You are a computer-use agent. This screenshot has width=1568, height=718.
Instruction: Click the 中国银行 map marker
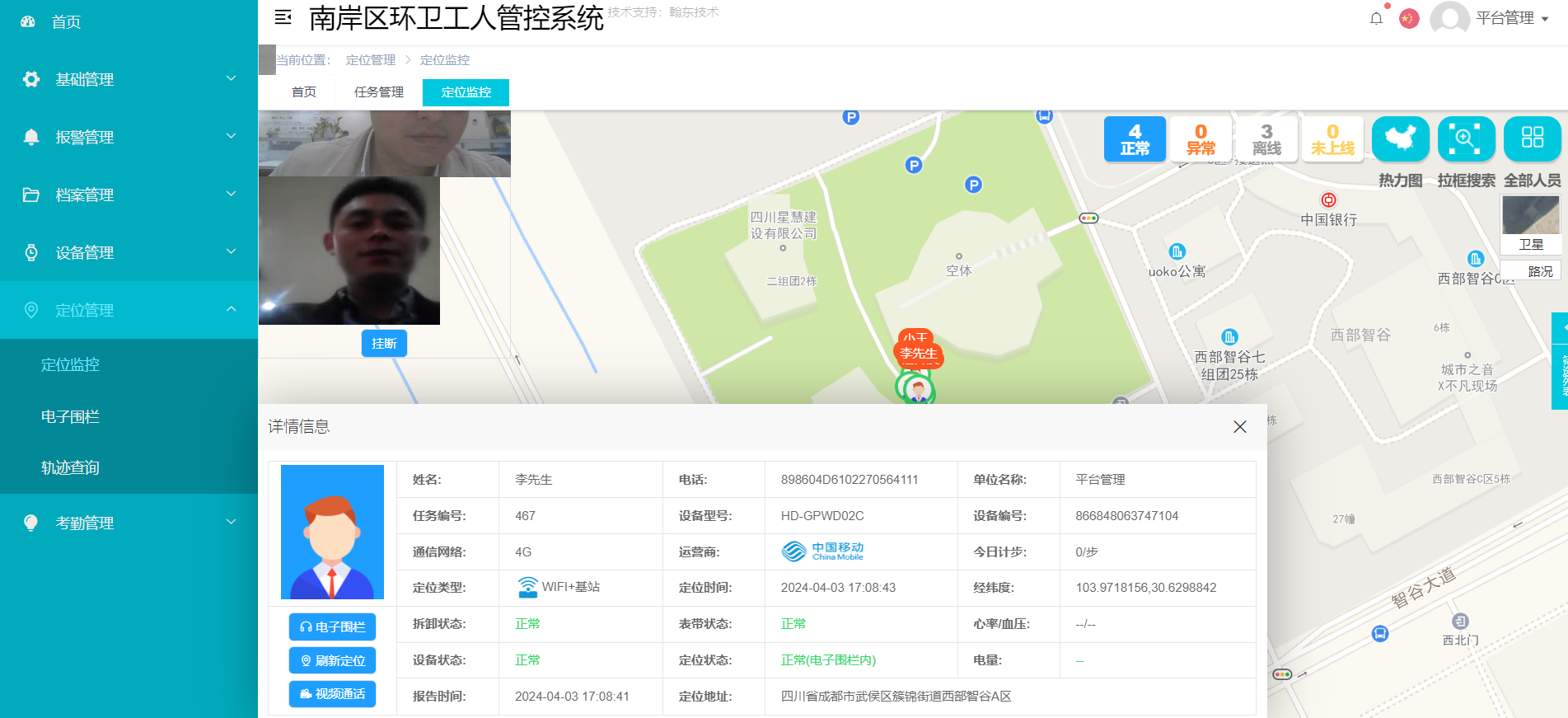click(x=1328, y=200)
